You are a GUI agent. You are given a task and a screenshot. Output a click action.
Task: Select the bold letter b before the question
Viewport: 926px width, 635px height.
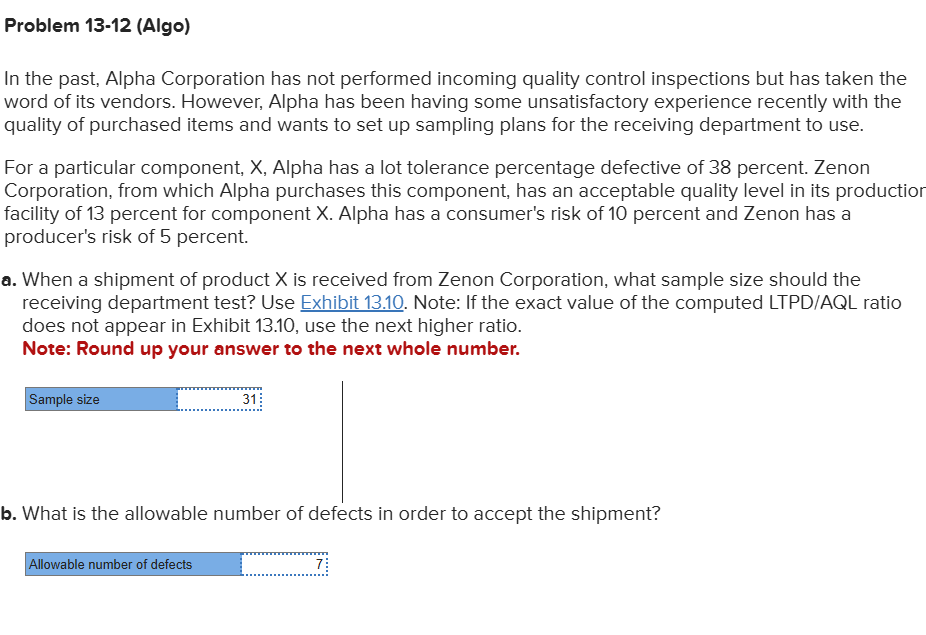click(9, 513)
